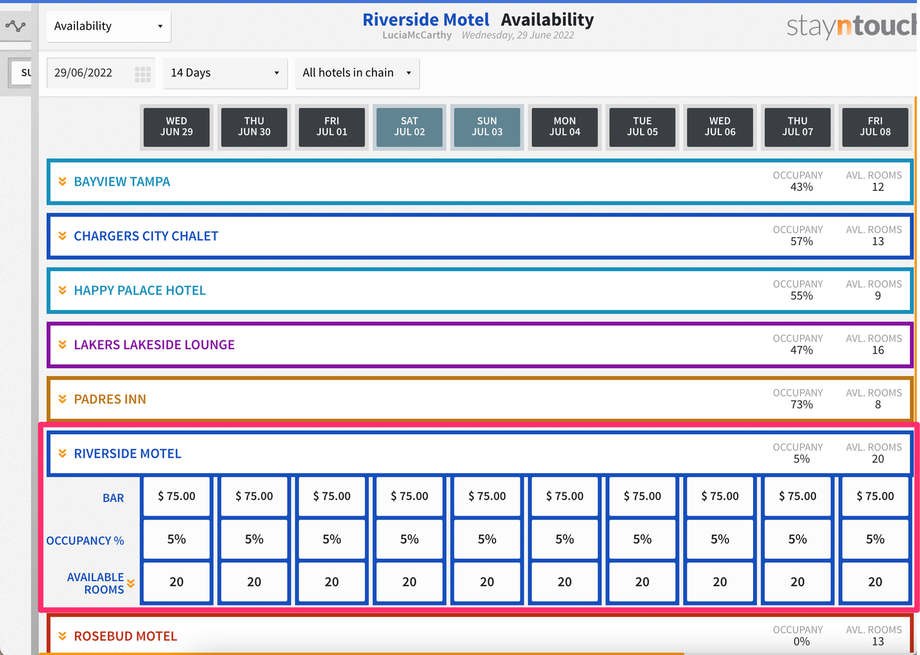Click the StayNTouch logo
The height and width of the screenshot is (655, 920).
(x=853, y=26)
